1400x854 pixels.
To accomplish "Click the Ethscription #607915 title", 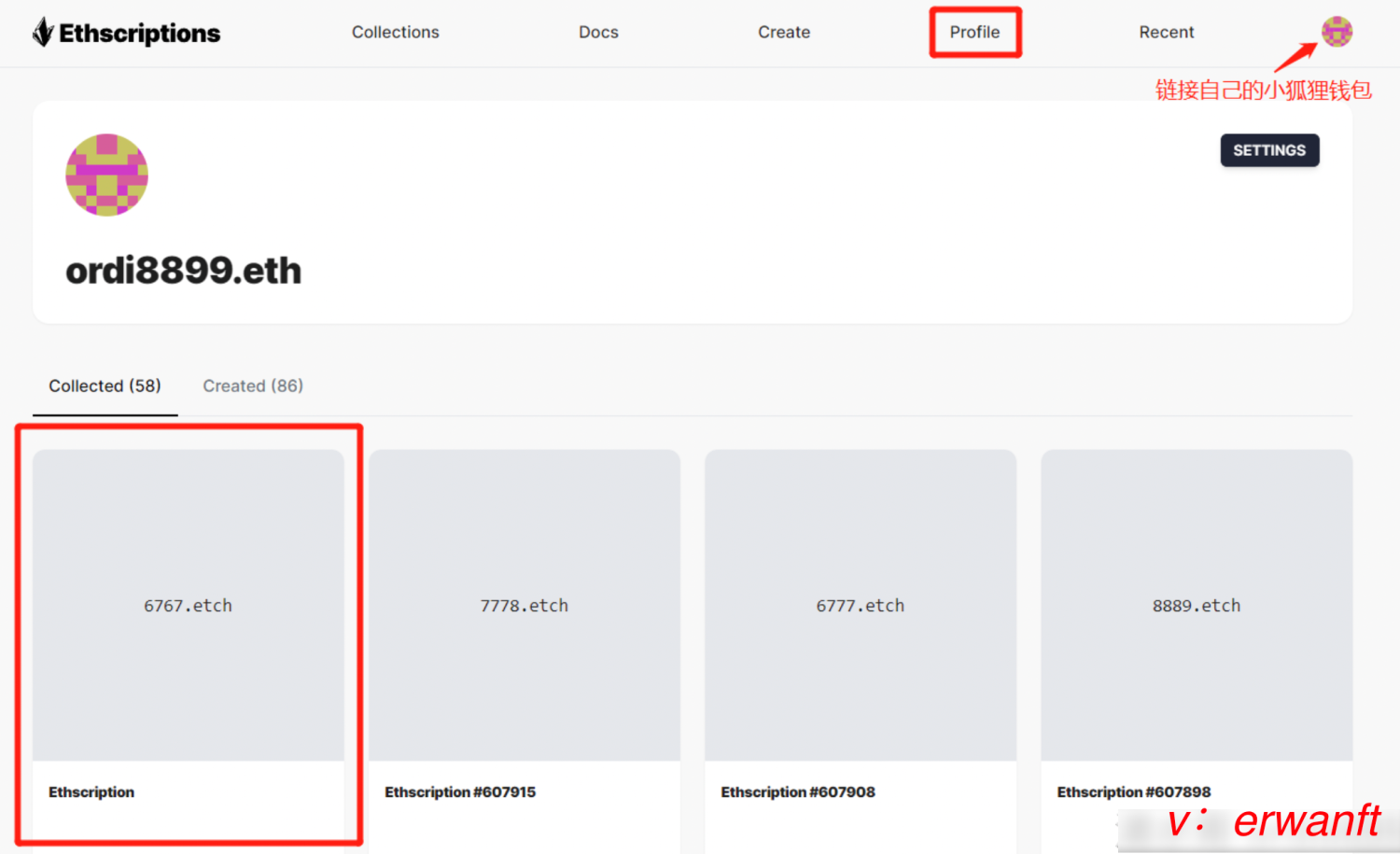I will pos(460,791).
